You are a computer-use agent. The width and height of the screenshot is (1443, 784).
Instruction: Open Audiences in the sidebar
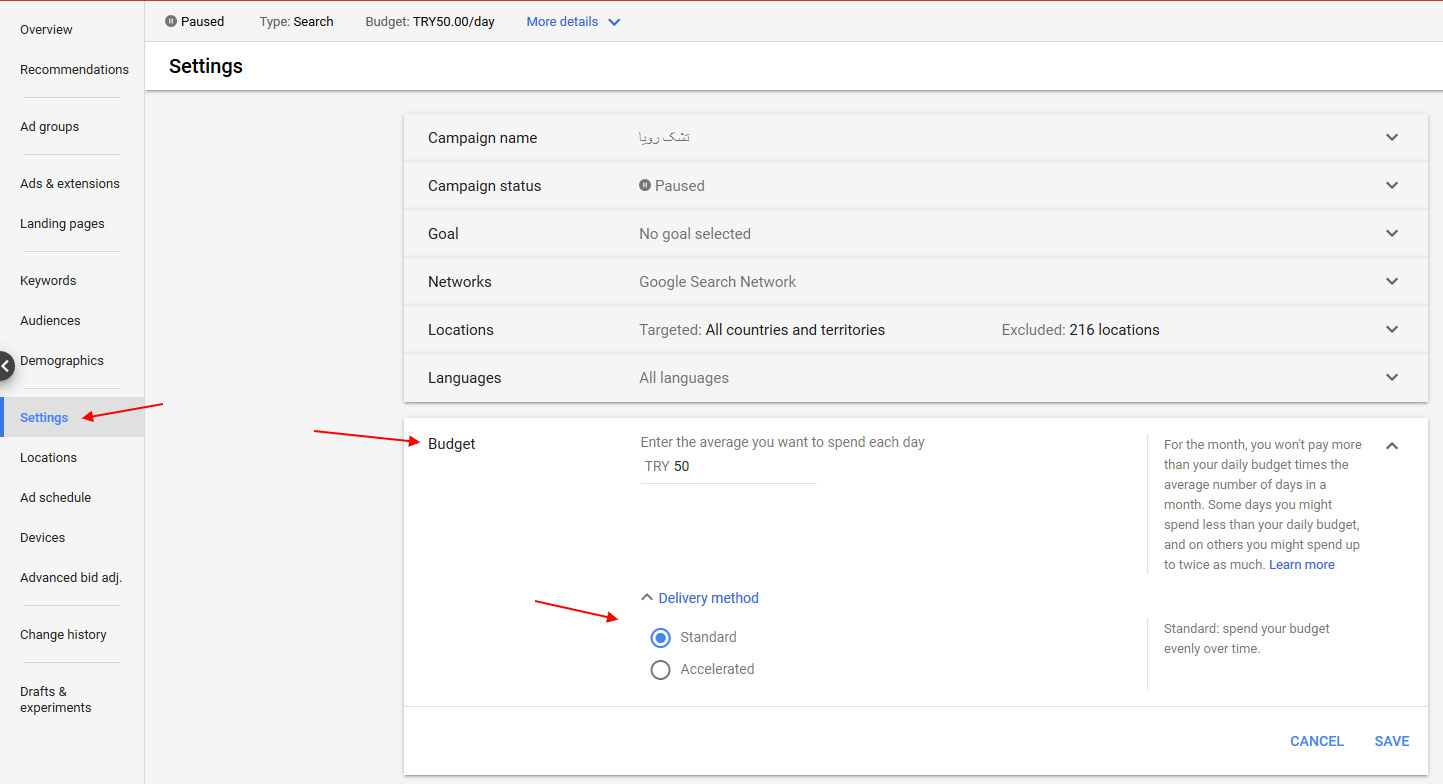(50, 321)
